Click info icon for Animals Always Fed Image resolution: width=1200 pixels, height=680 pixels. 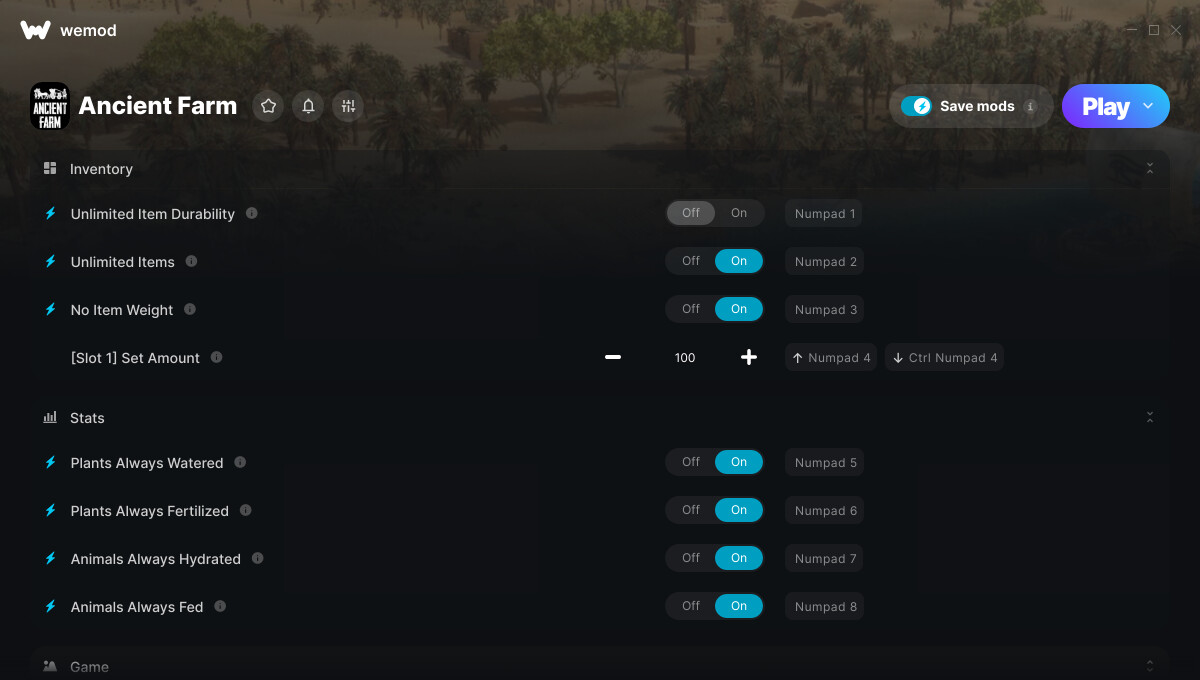pos(220,606)
